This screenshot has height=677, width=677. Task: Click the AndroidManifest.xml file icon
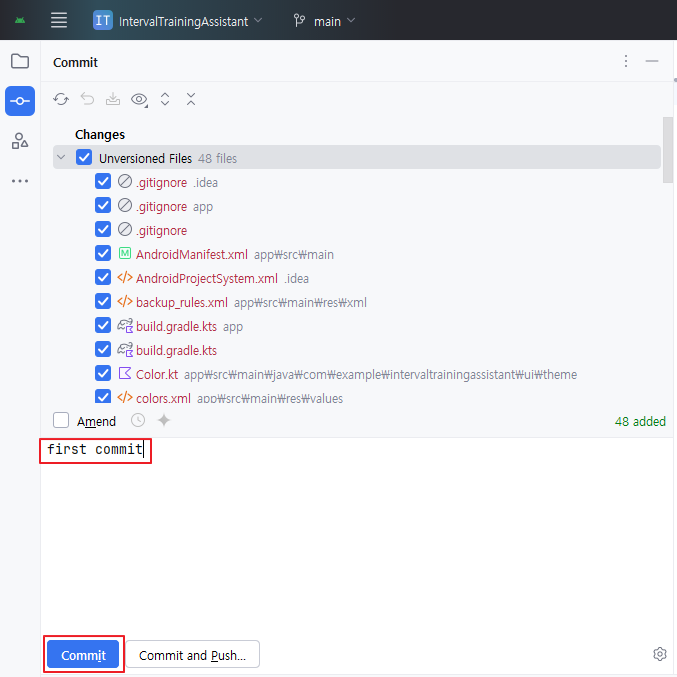[x=125, y=253]
